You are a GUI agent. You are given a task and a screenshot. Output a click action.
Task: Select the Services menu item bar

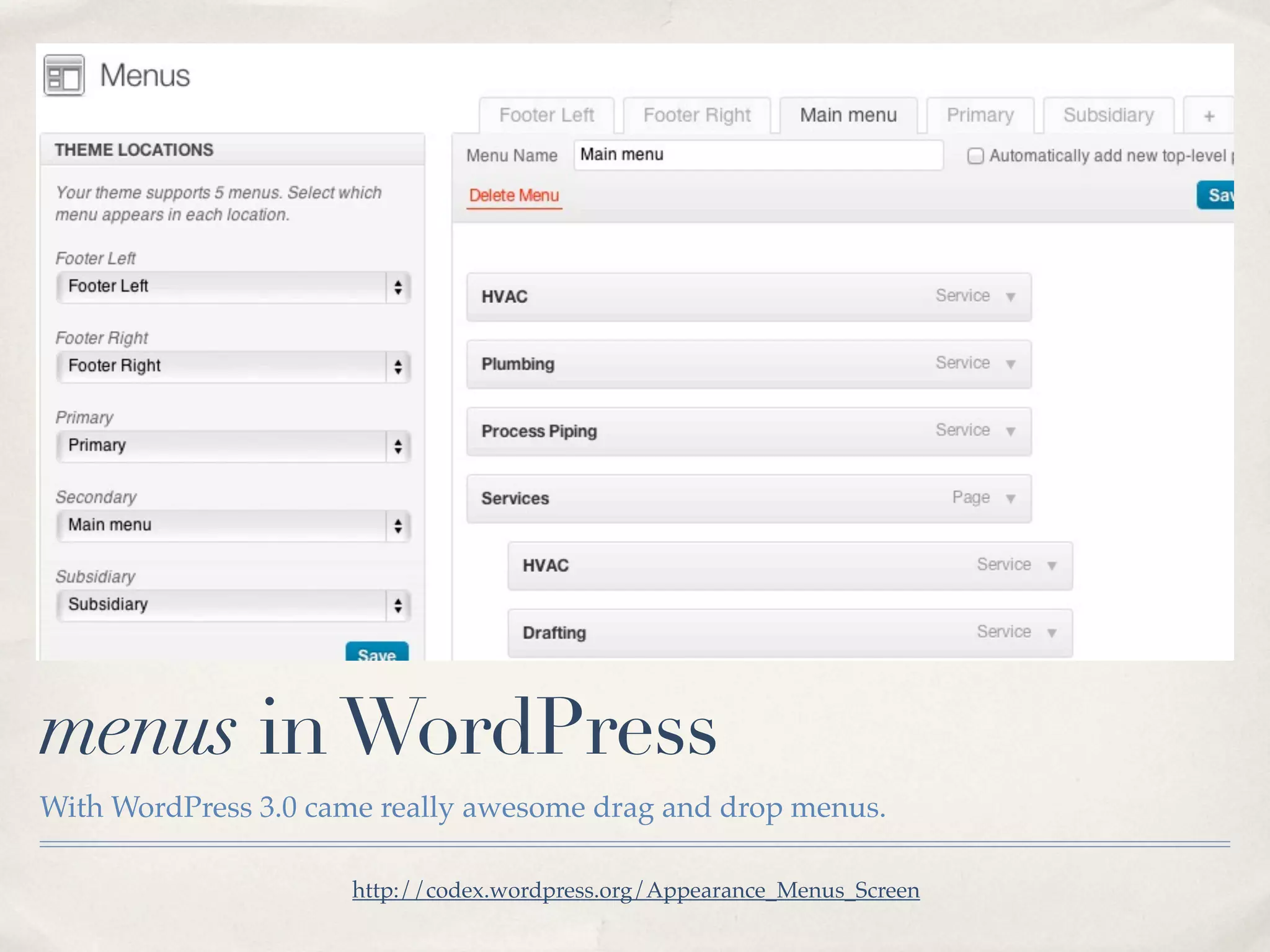pos(749,499)
